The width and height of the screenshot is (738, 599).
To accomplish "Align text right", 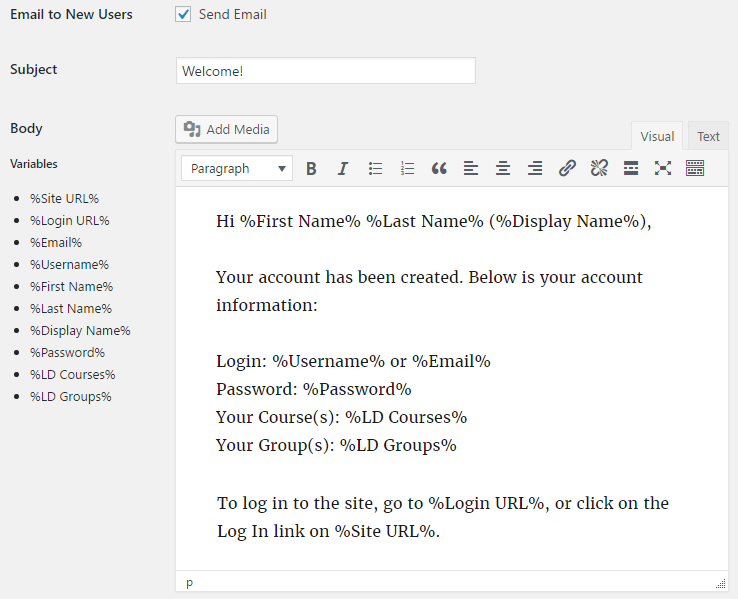I will (535, 169).
